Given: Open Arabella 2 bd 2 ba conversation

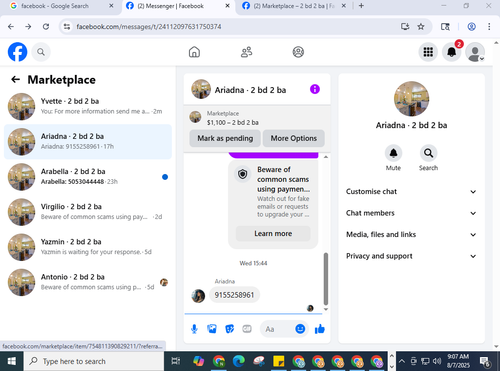Looking at the screenshot, I should [x=88, y=177].
